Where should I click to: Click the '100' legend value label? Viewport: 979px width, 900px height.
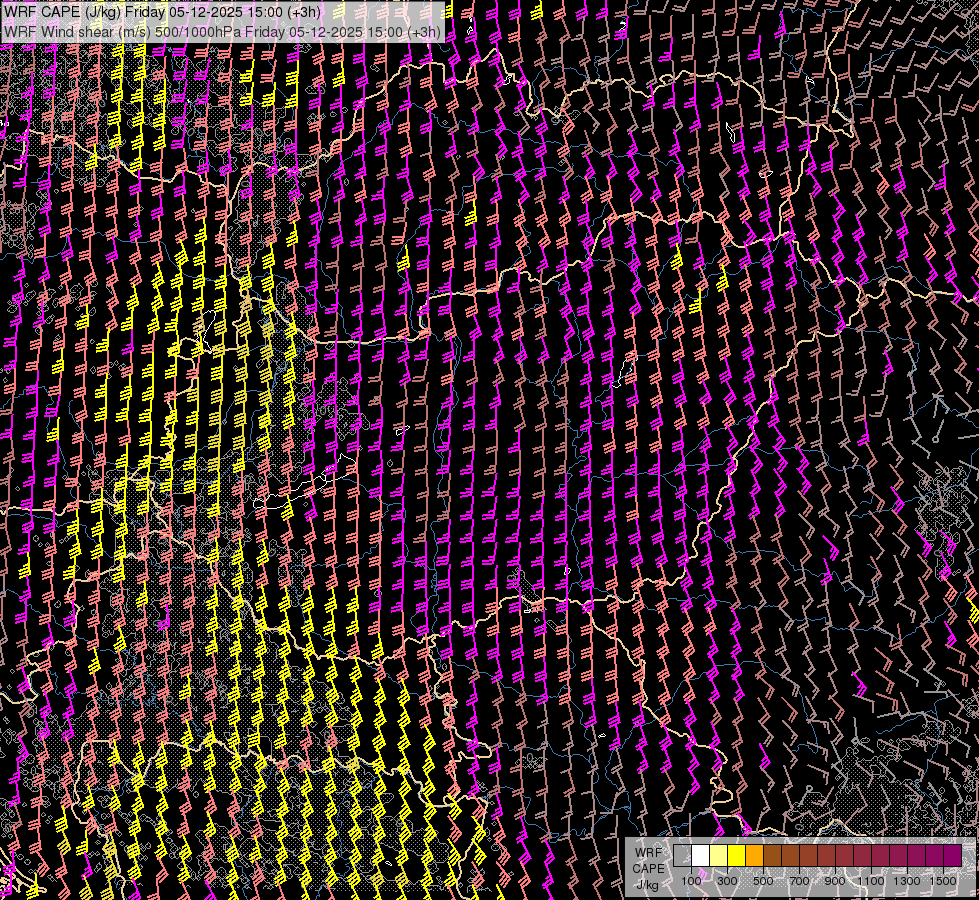click(x=691, y=881)
